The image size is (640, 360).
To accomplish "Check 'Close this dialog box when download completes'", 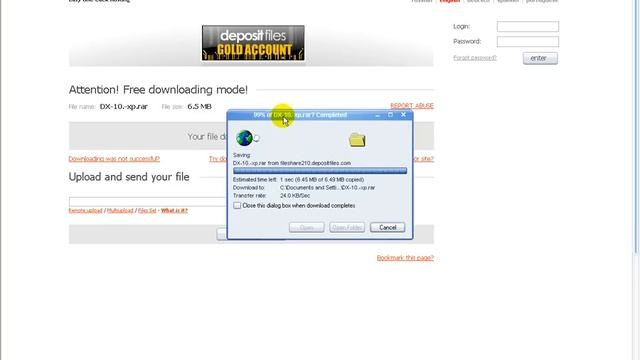I will (x=237, y=205).
